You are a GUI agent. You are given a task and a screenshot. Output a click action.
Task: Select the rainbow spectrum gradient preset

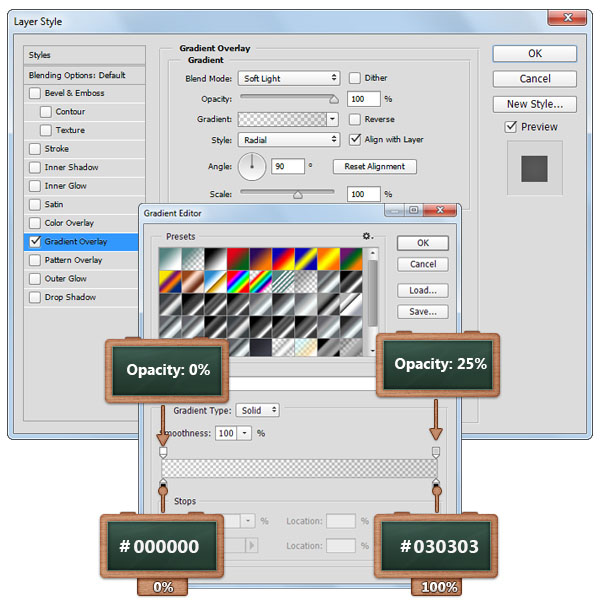[238, 281]
